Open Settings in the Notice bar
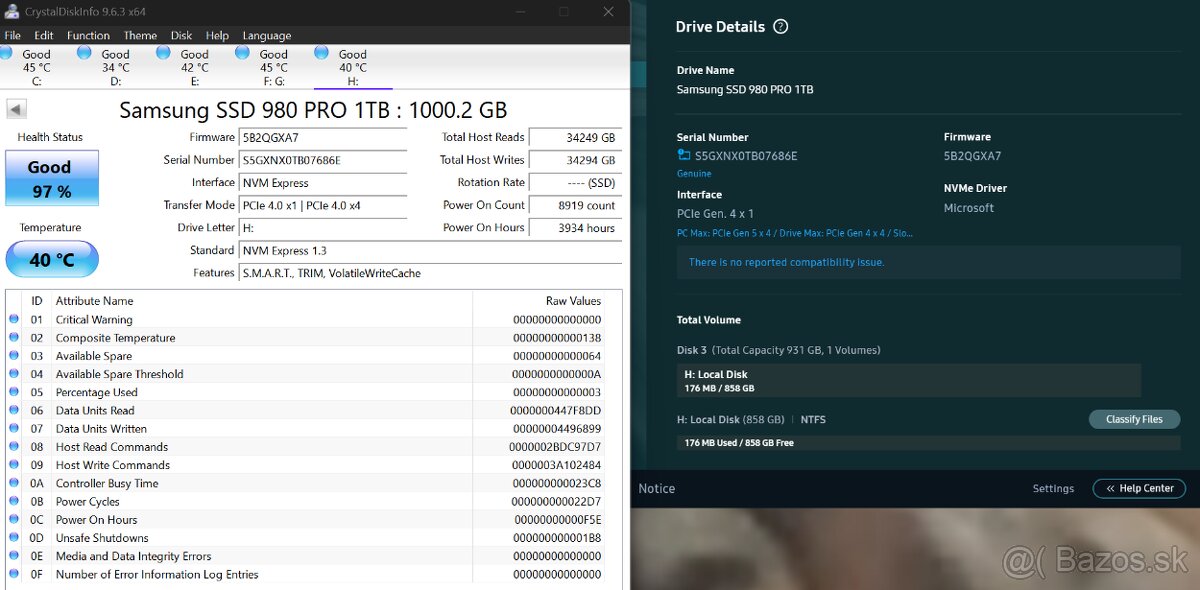Screen dimensions: 1200x590 pos(1053,488)
